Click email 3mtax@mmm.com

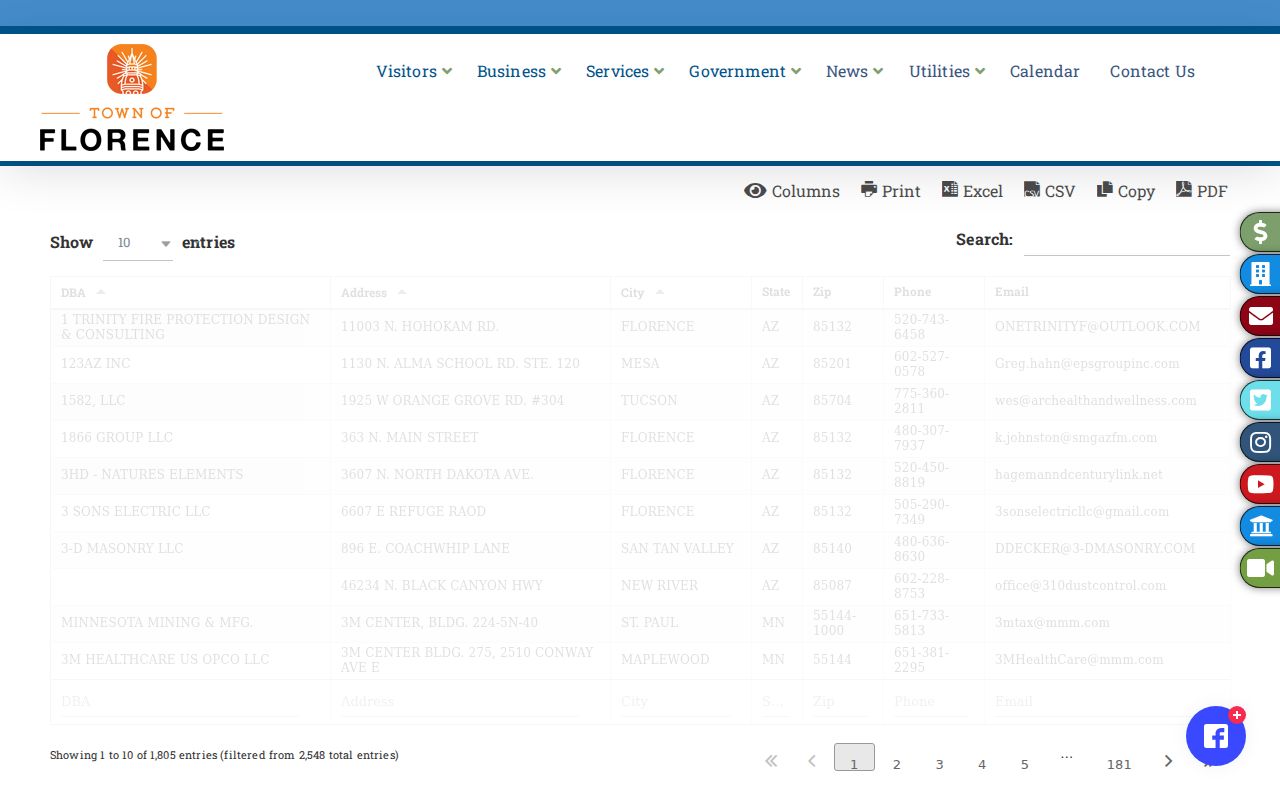1052,622
